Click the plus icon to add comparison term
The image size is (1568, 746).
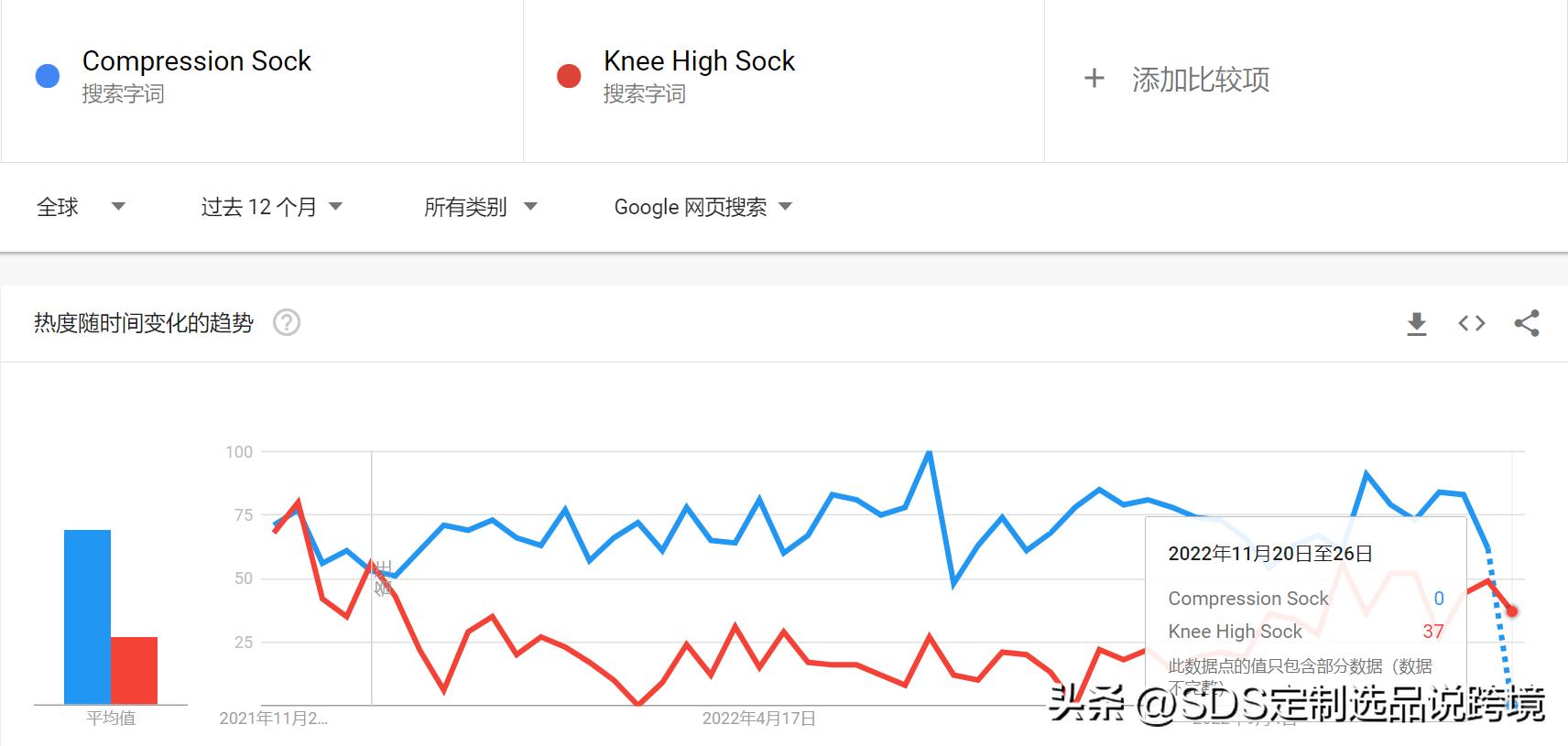[x=1095, y=80]
